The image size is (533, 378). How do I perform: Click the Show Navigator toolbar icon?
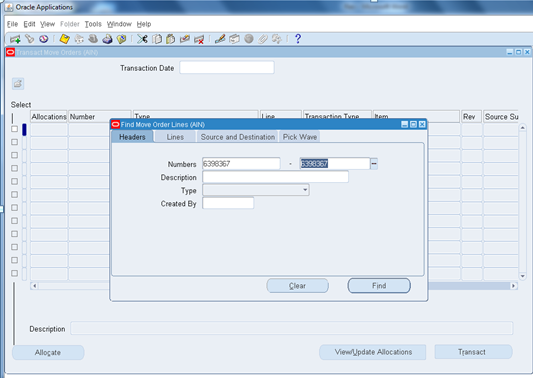point(44,39)
